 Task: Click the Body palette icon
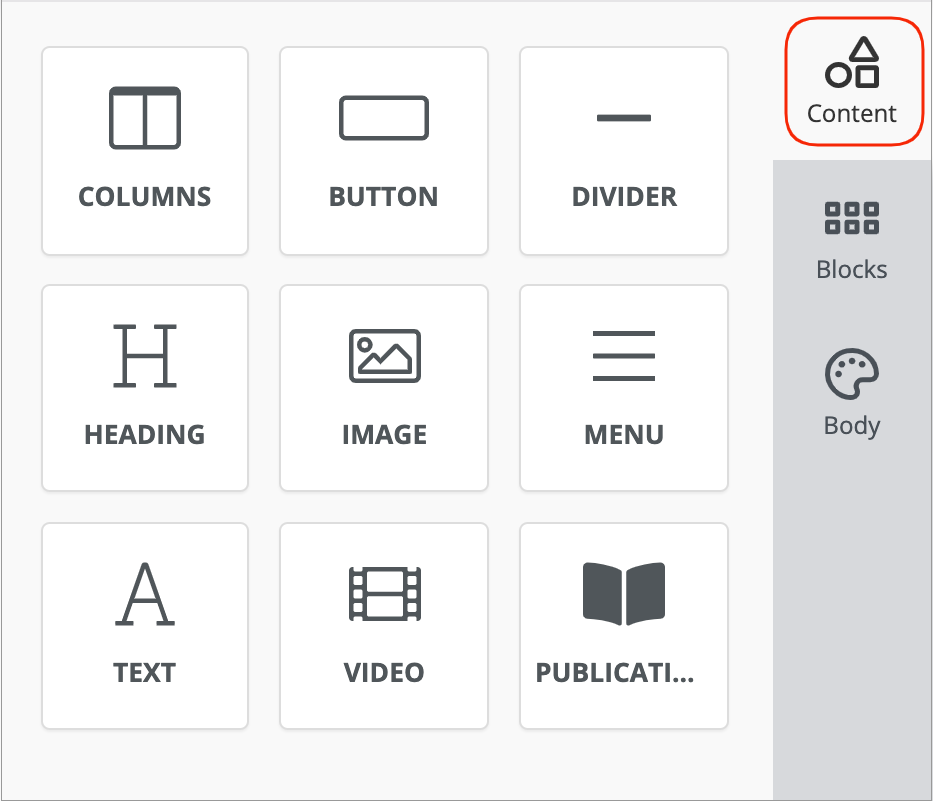852,375
